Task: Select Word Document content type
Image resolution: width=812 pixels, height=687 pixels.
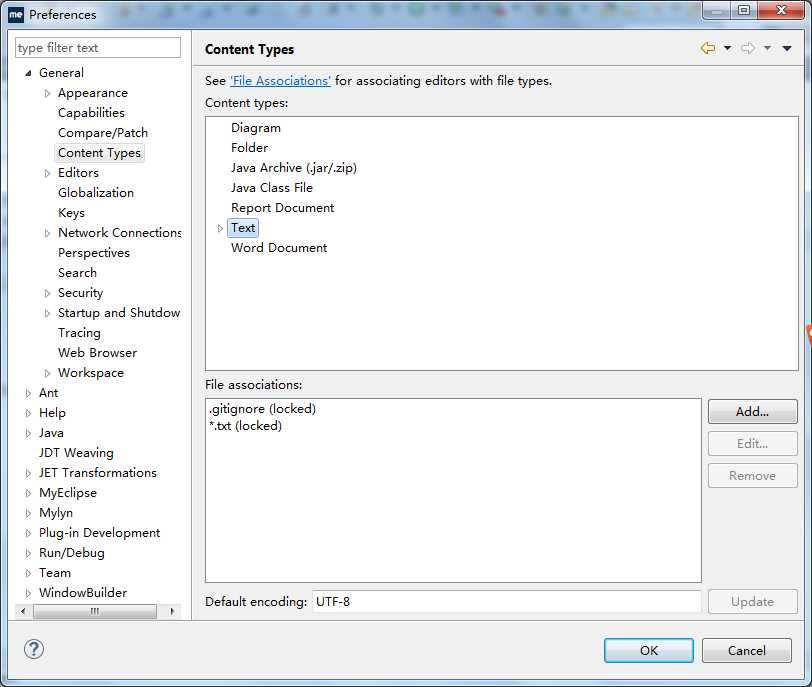Action: coord(279,248)
